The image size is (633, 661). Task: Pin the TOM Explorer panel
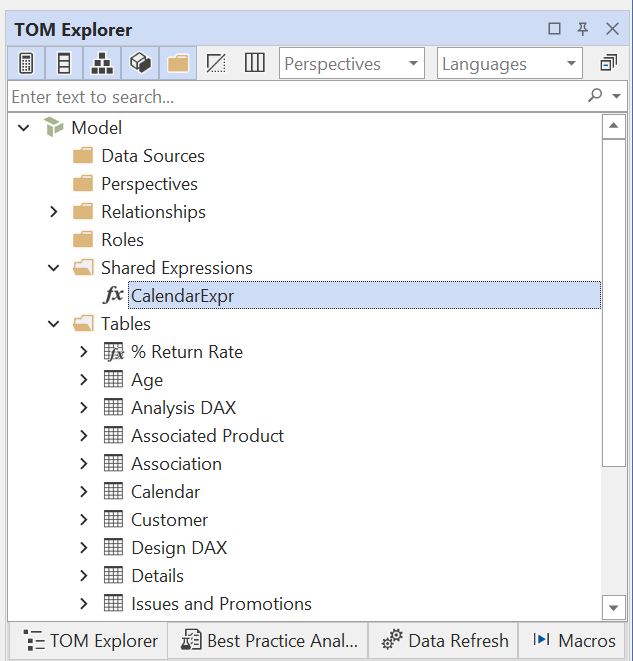583,30
